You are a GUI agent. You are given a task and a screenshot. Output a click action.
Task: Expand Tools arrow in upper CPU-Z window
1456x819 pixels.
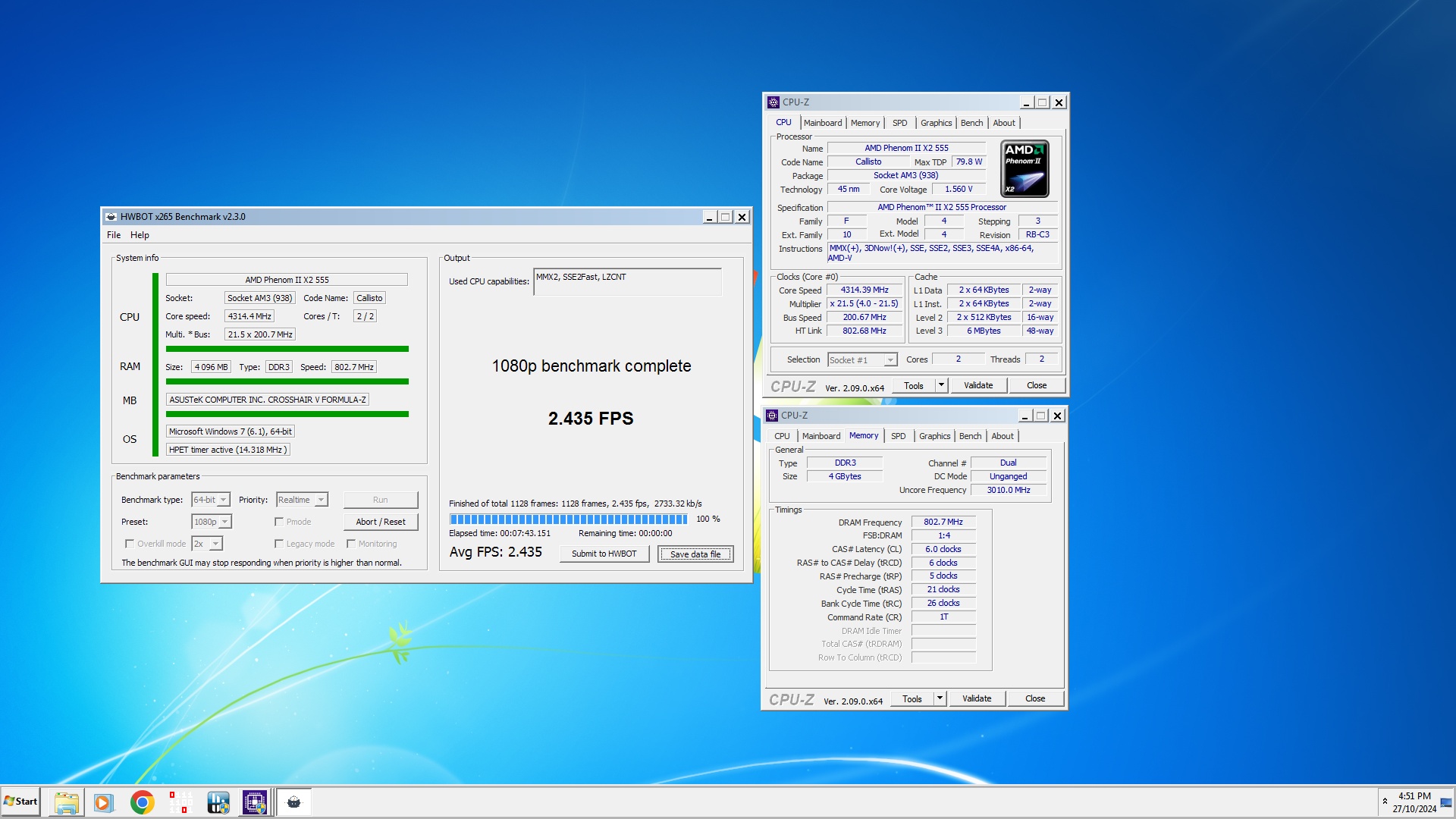941,385
